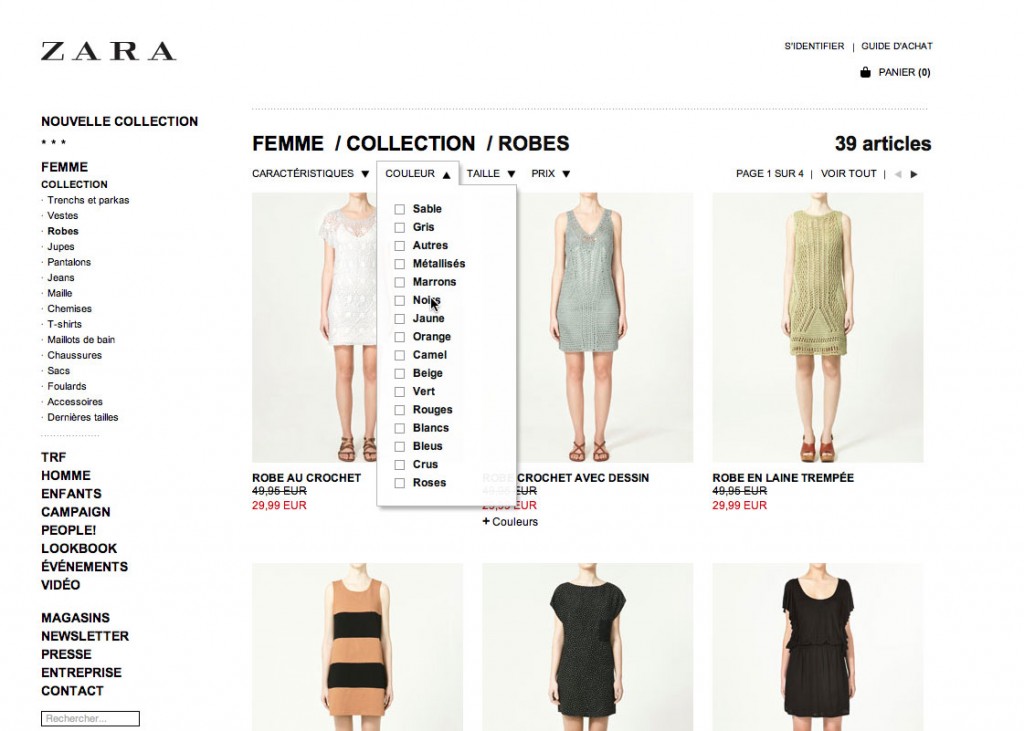Click the plus icon beside Couleurs
Image resolution: width=1024 pixels, height=731 pixels.
click(x=486, y=521)
